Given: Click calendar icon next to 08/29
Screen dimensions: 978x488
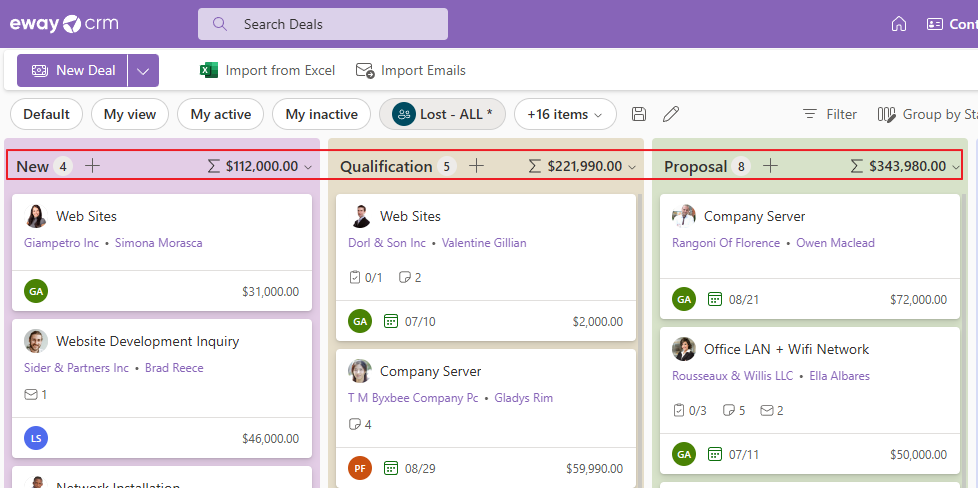Looking at the screenshot, I should point(390,468).
